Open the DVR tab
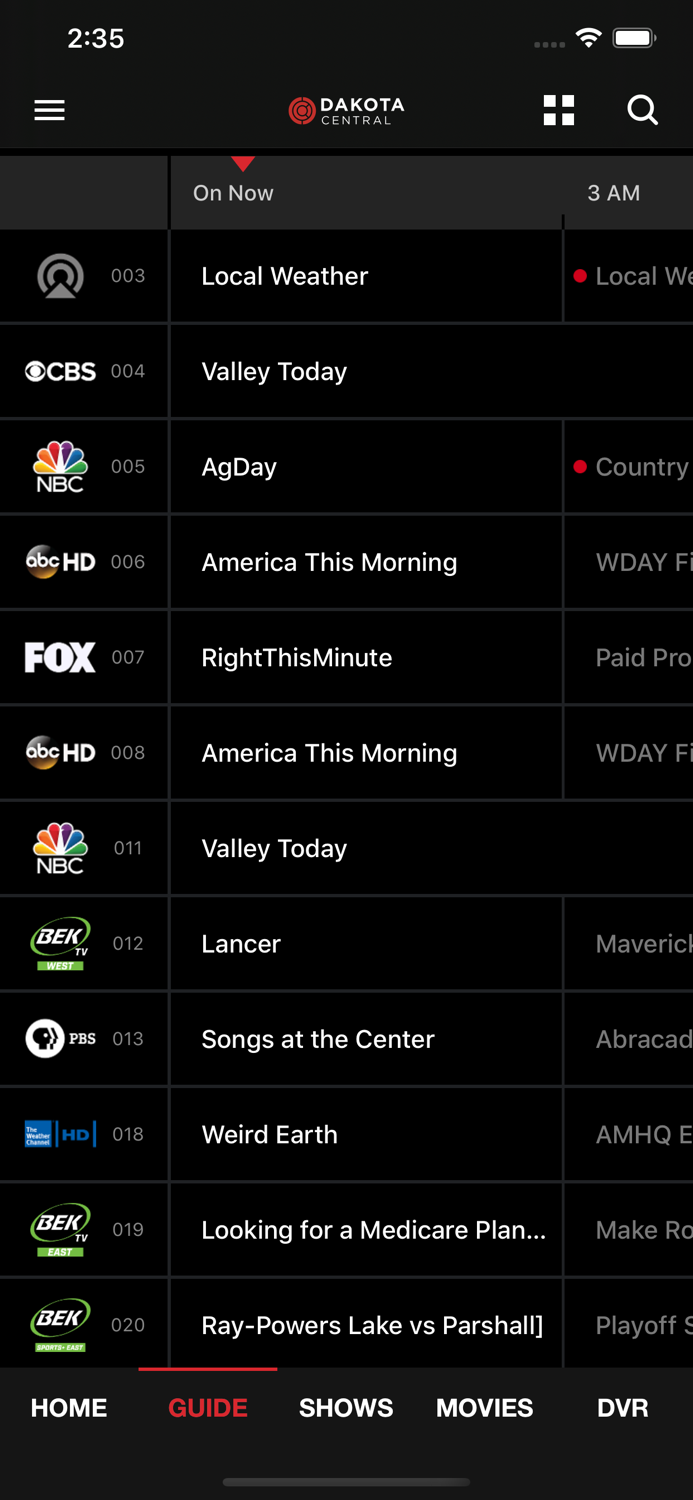The image size is (693, 1500). click(622, 1407)
